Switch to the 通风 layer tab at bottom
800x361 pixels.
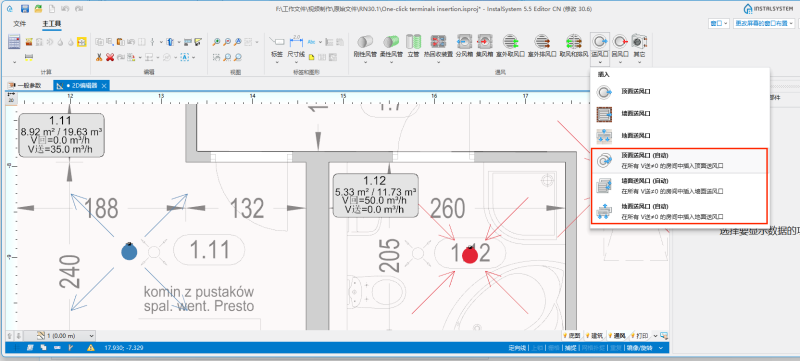click(616, 336)
